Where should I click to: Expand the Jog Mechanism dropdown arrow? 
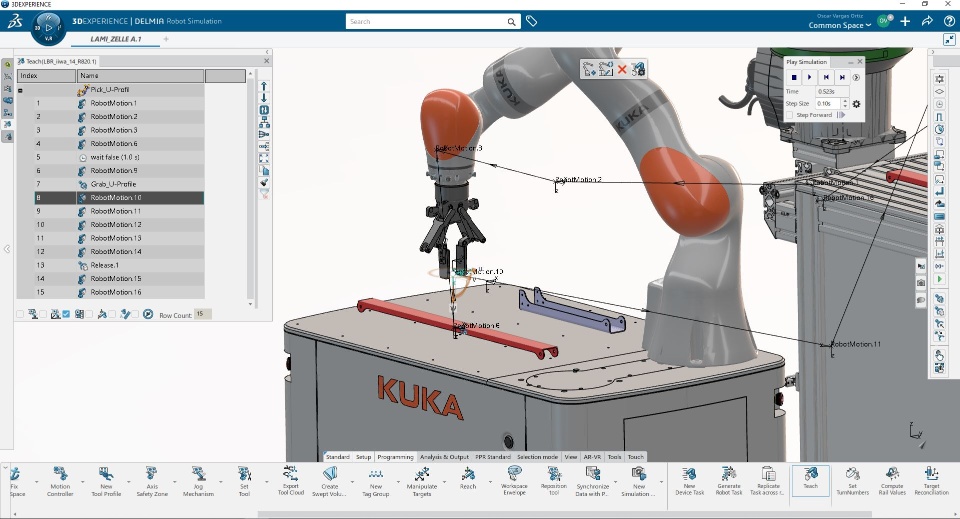(x=221, y=482)
